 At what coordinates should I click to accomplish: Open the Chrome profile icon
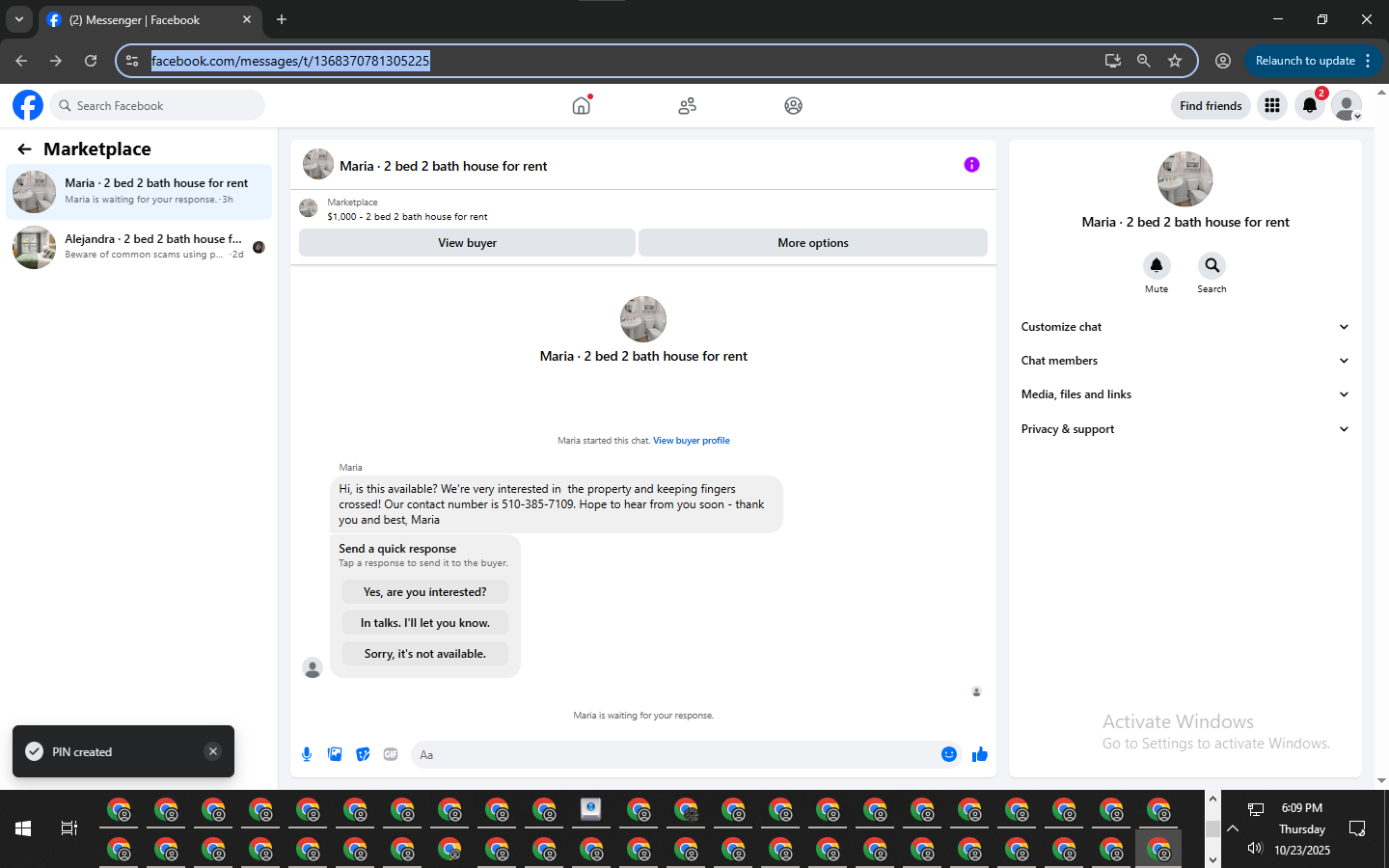[1223, 61]
